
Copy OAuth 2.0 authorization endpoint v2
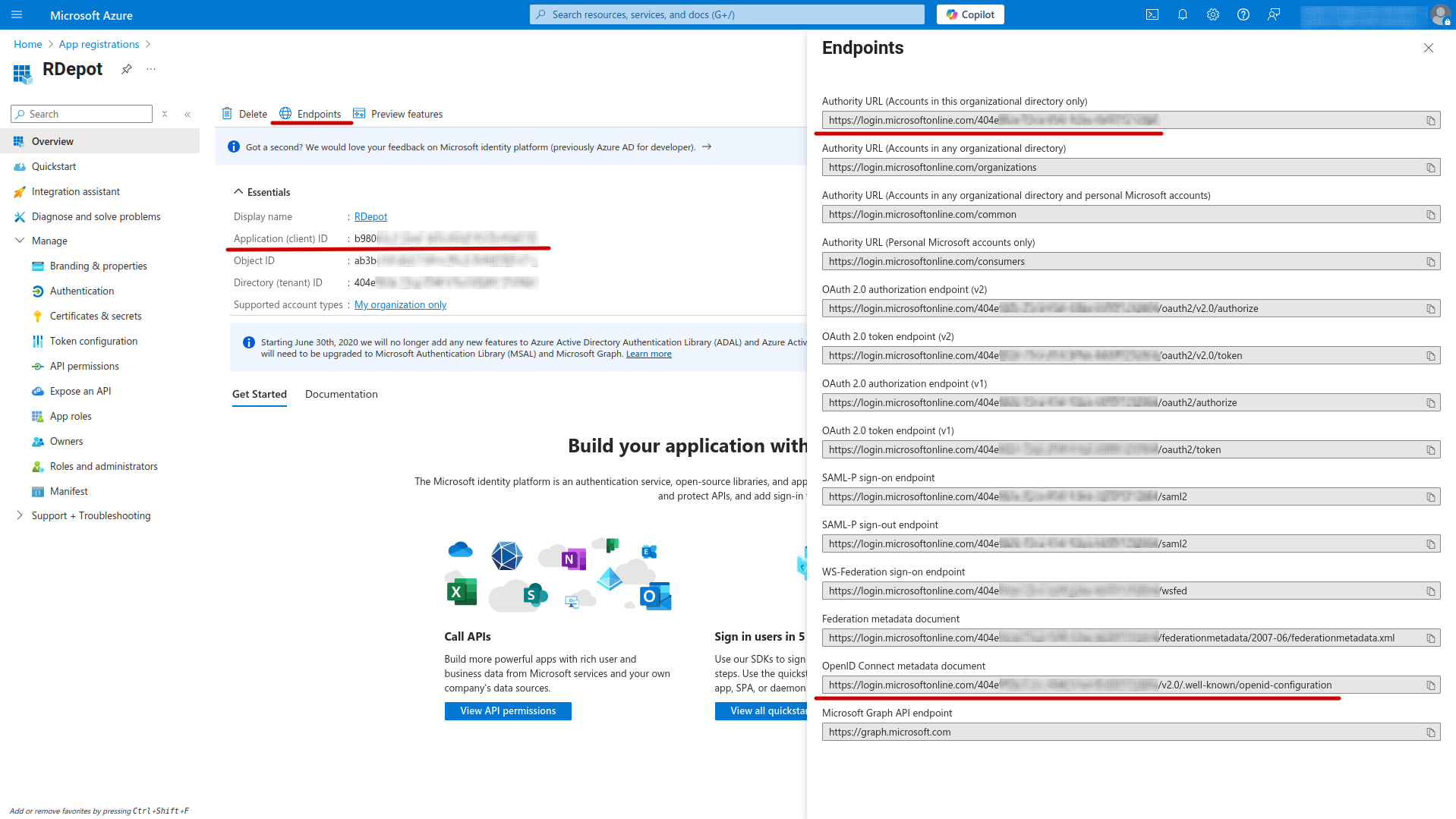pos(1430,308)
